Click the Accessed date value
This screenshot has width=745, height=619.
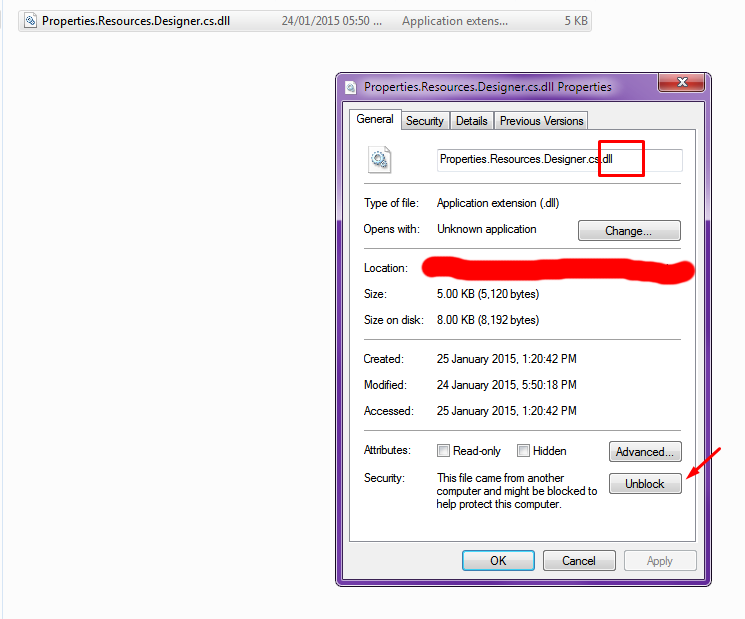[506, 411]
